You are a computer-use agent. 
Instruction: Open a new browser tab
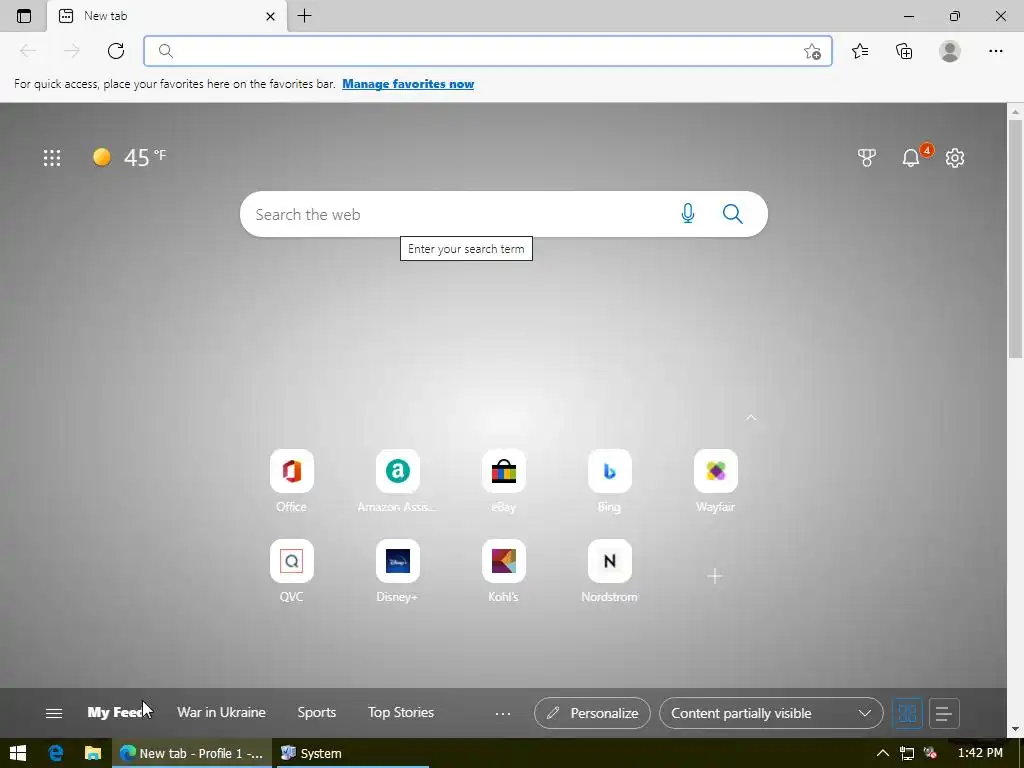pyautogui.click(x=304, y=16)
